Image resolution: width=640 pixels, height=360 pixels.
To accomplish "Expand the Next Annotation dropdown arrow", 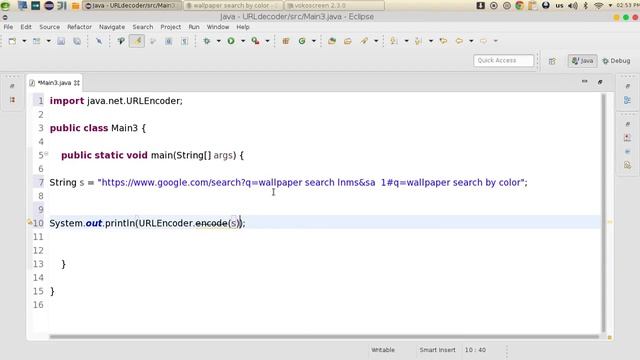I will (x=406, y=41).
